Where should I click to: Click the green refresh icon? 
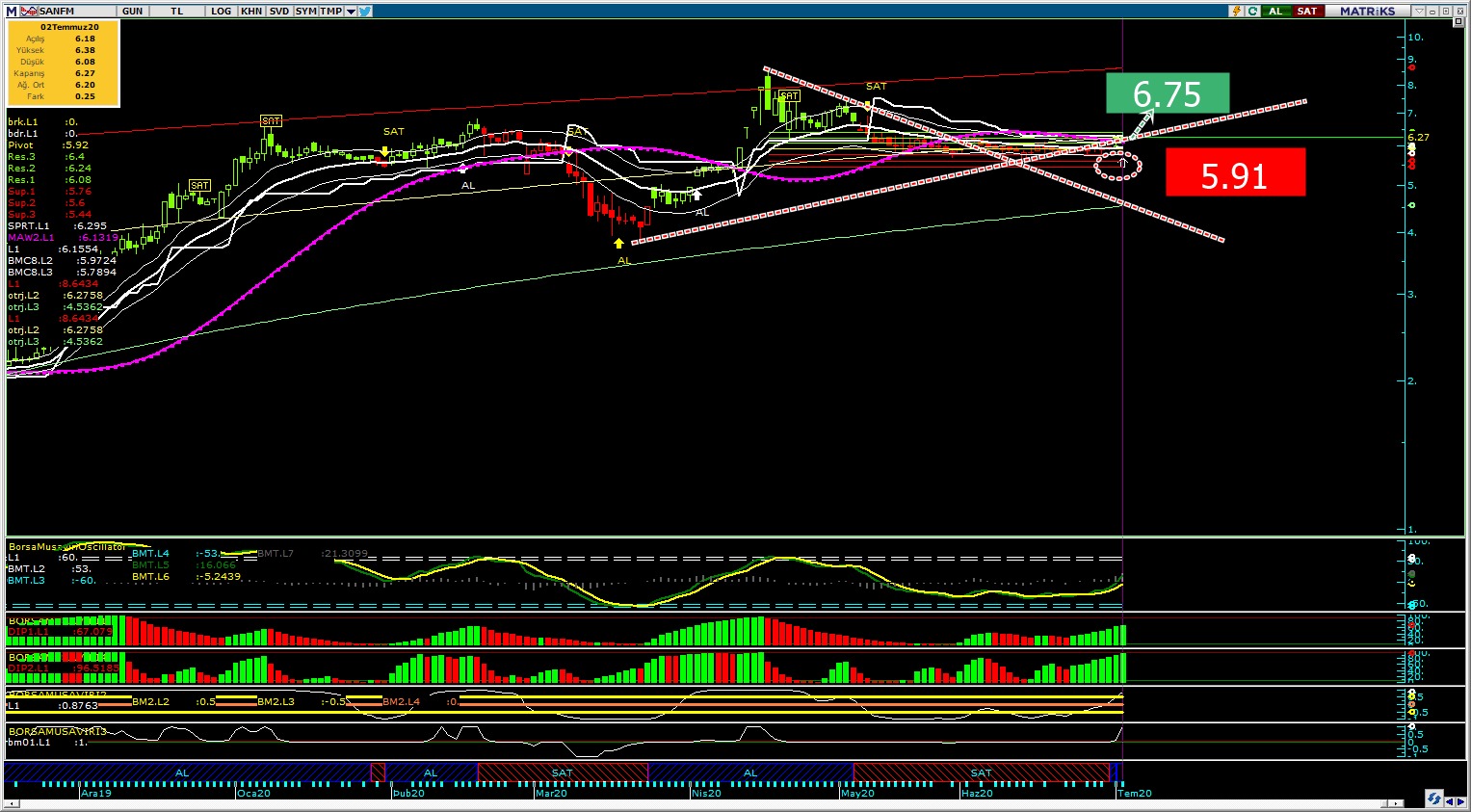point(1252,11)
